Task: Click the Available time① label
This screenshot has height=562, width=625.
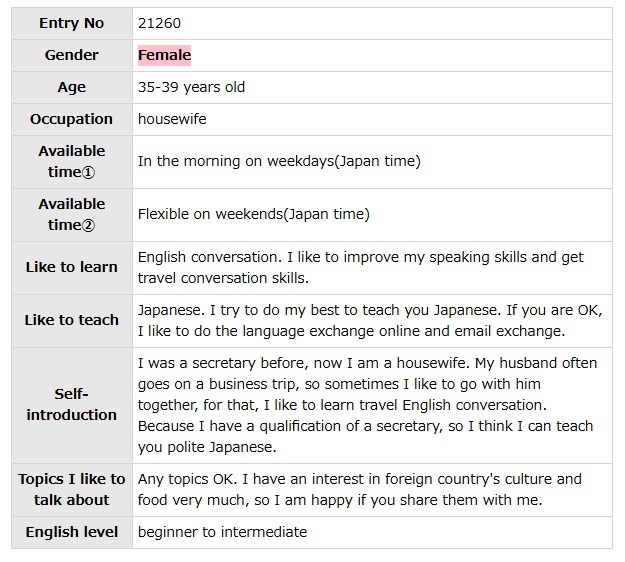Action: 72,161
